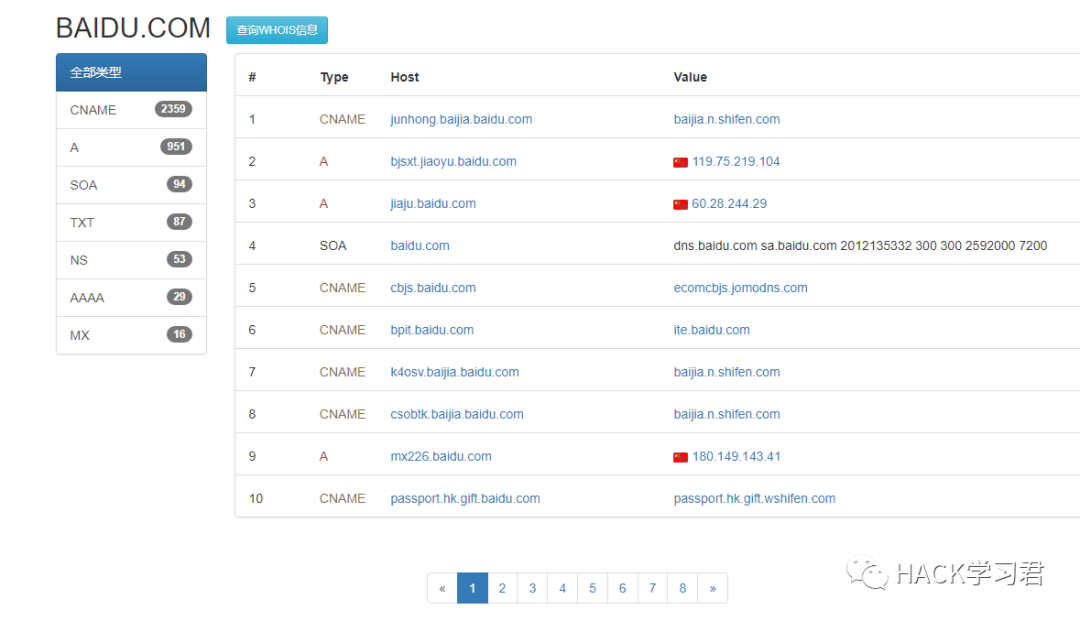Open value passport.hk.gift.wshifen.com
1080x621 pixels.
click(x=754, y=498)
